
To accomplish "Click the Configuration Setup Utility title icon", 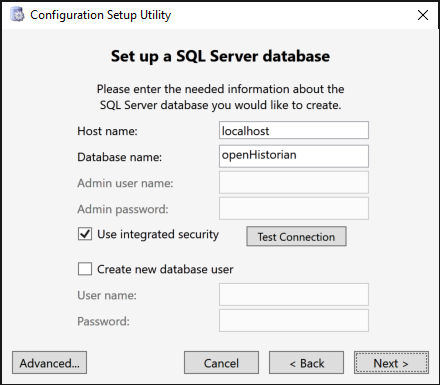I will click(17, 15).
